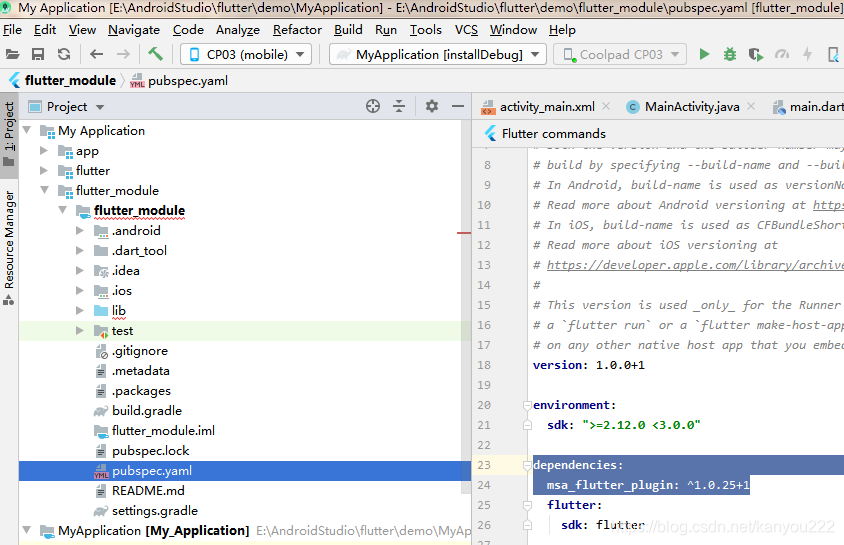Screen dimensions: 844x545
Task: Toggle the Resource Manager side tool window
Action: click(9, 247)
